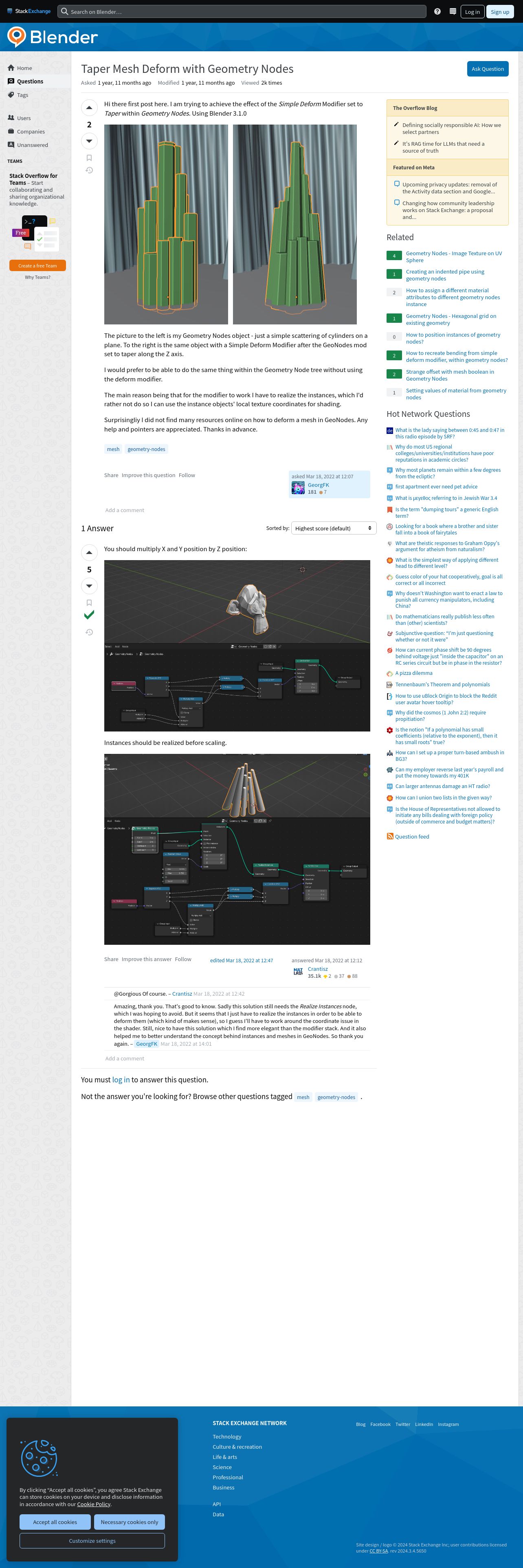
Task: Open 'It's RAG time for LLMs' blog link
Action: 443,147
